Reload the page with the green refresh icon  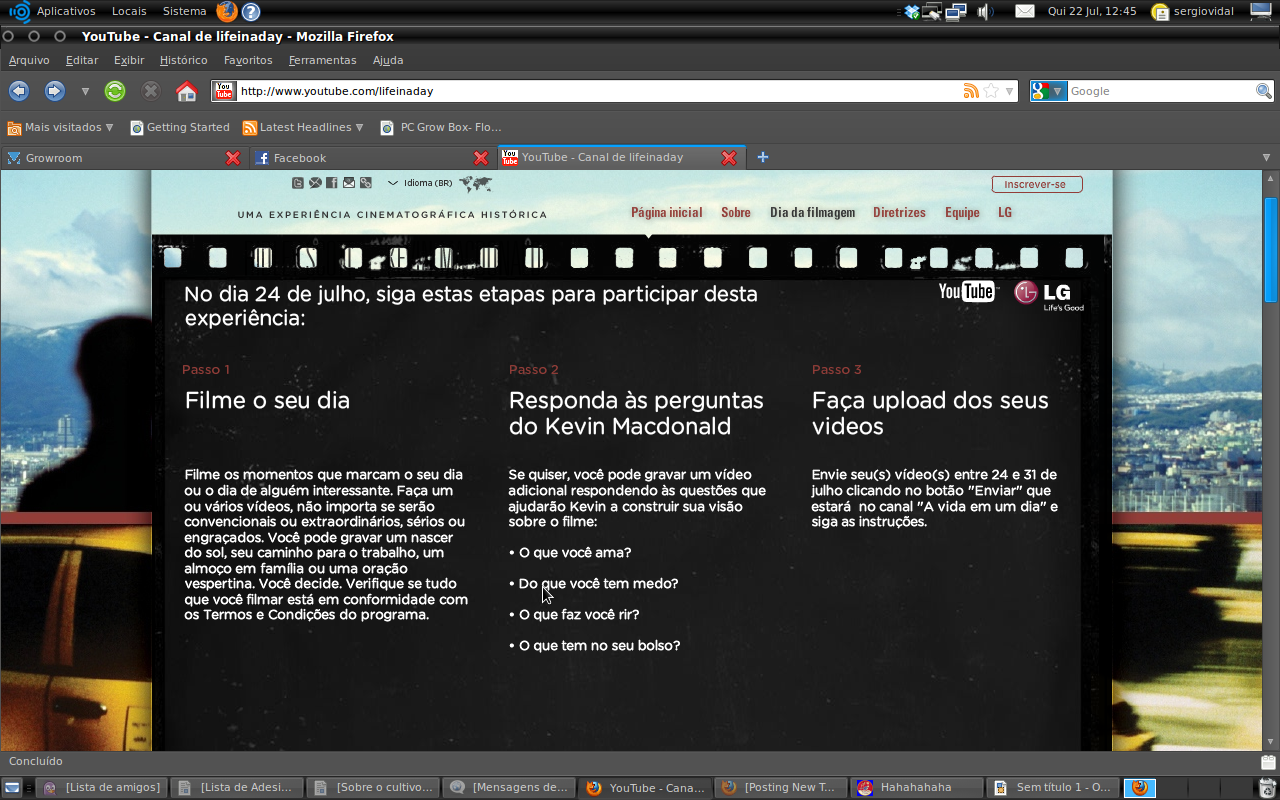(x=115, y=91)
